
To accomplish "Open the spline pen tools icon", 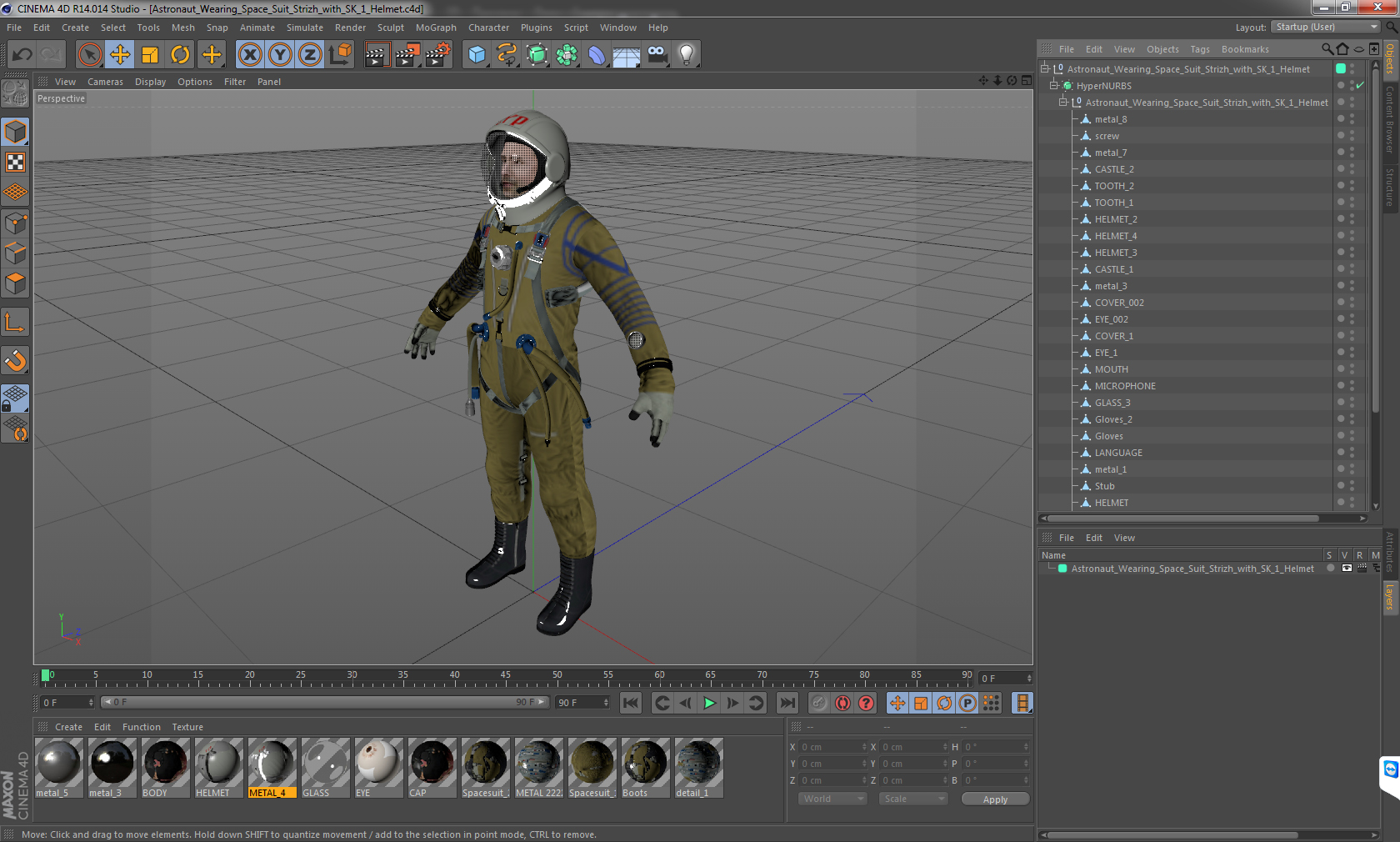I will [x=507, y=55].
